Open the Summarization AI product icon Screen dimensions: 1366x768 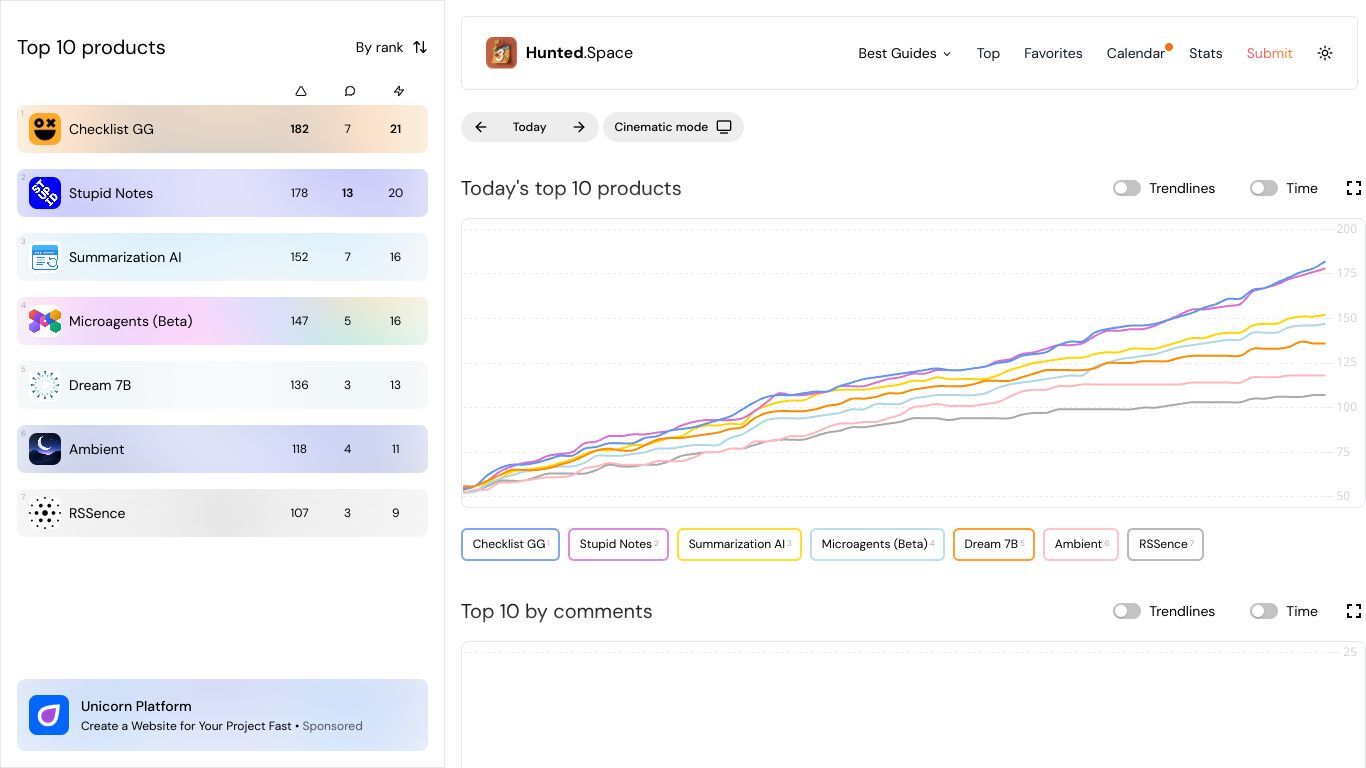click(45, 257)
